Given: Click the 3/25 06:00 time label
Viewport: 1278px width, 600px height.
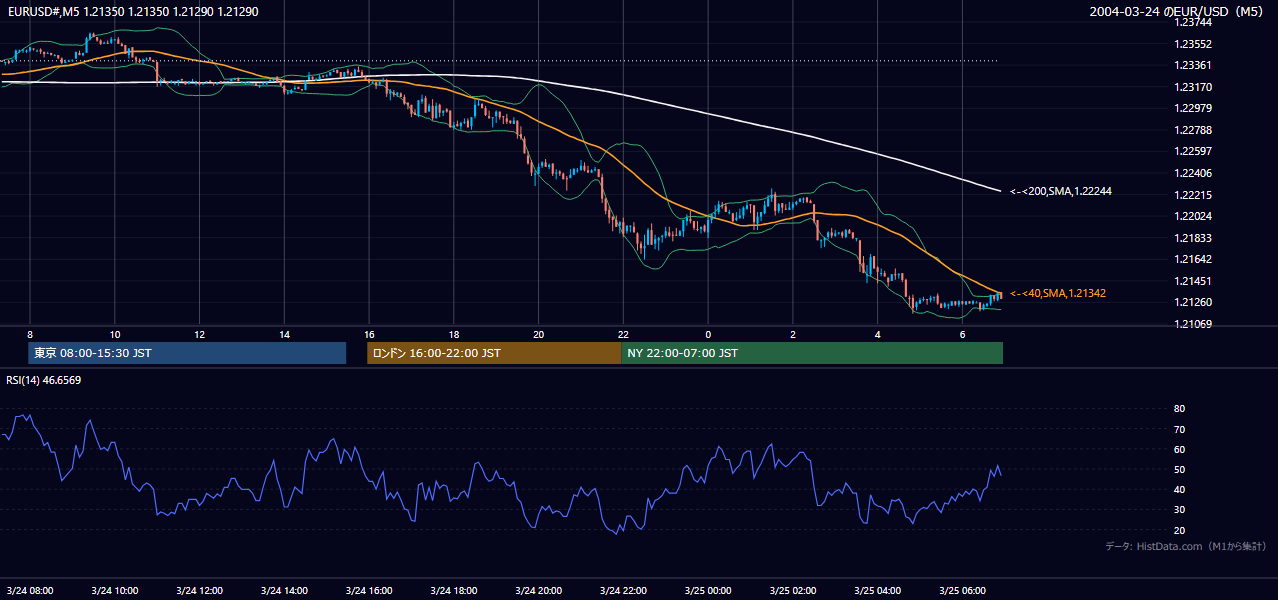Looking at the screenshot, I should click(x=962, y=591).
